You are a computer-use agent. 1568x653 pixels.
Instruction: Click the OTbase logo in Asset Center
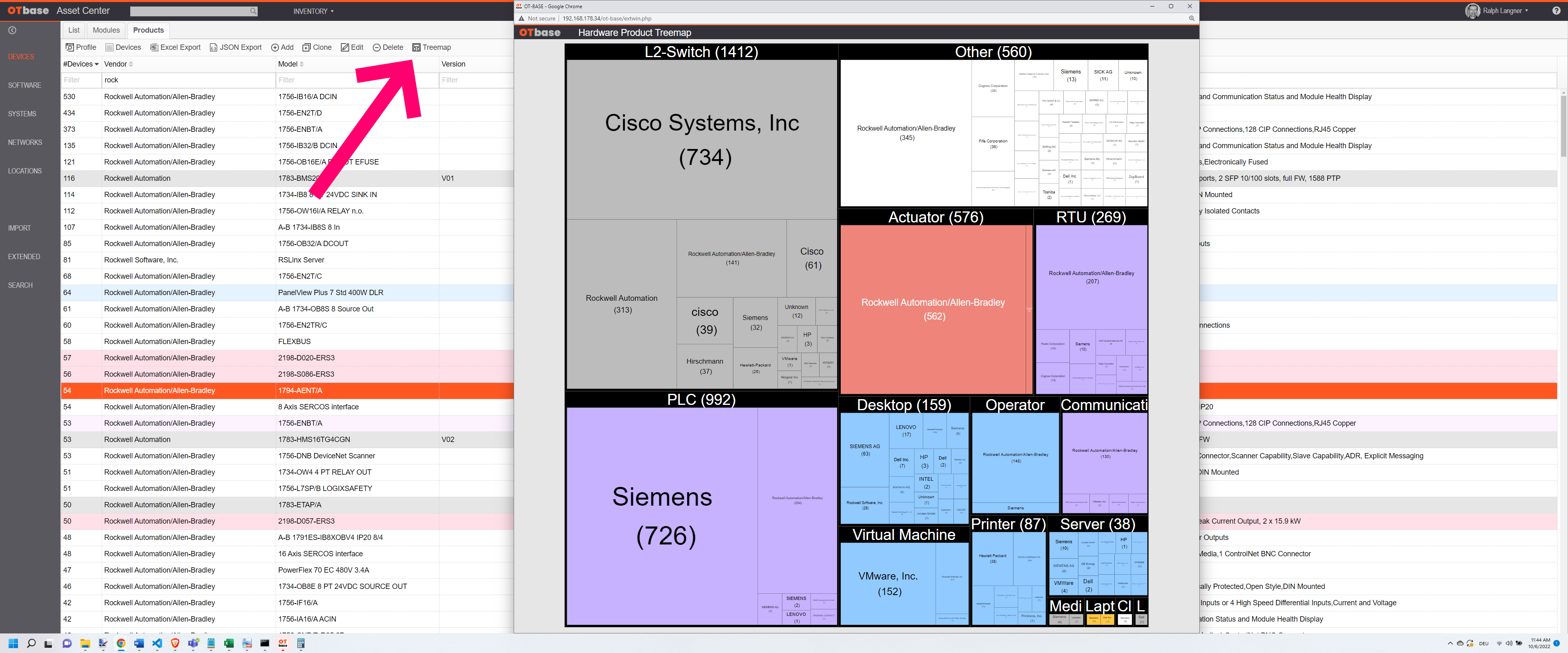click(28, 10)
